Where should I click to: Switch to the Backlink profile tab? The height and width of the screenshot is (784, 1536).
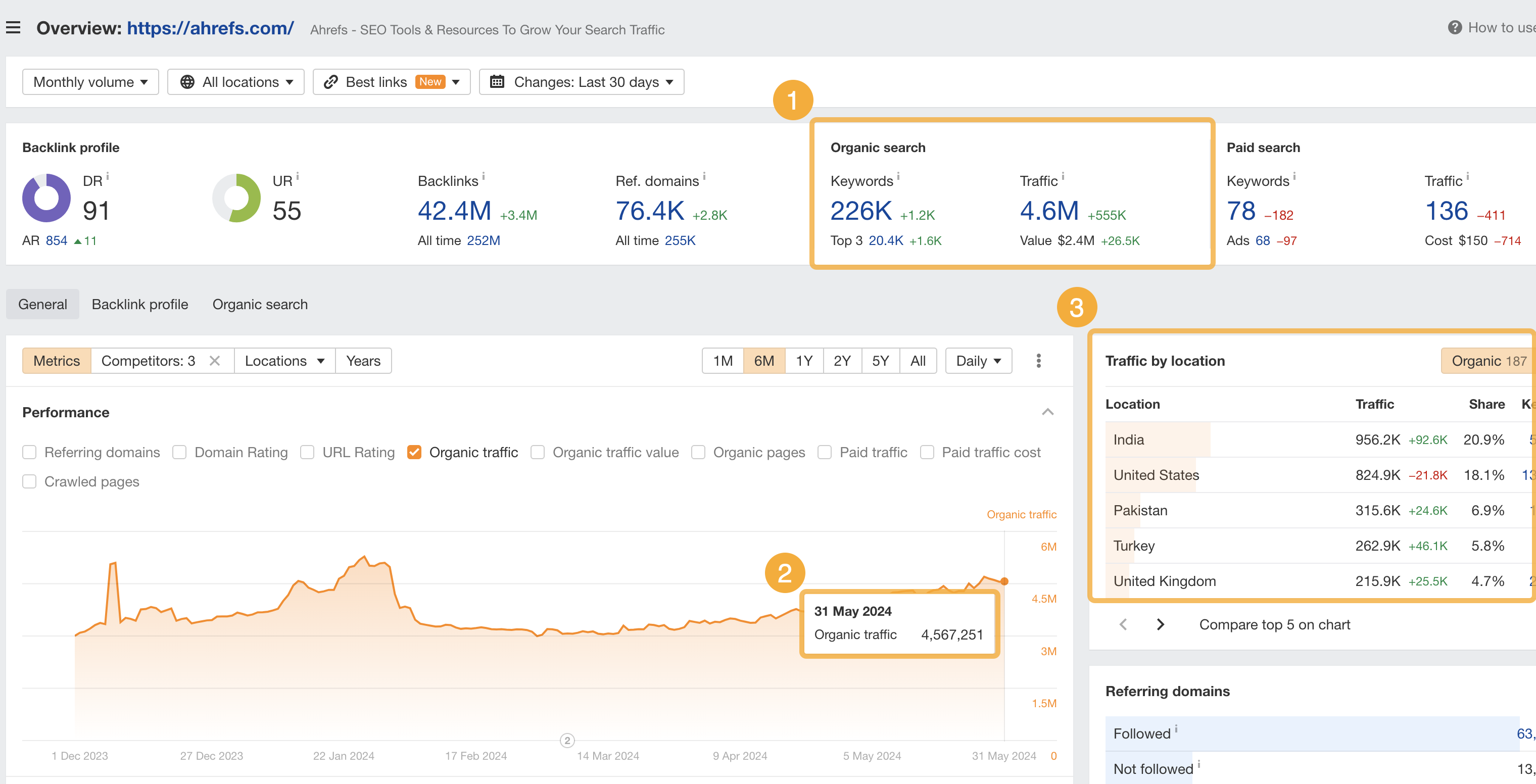[x=139, y=304]
